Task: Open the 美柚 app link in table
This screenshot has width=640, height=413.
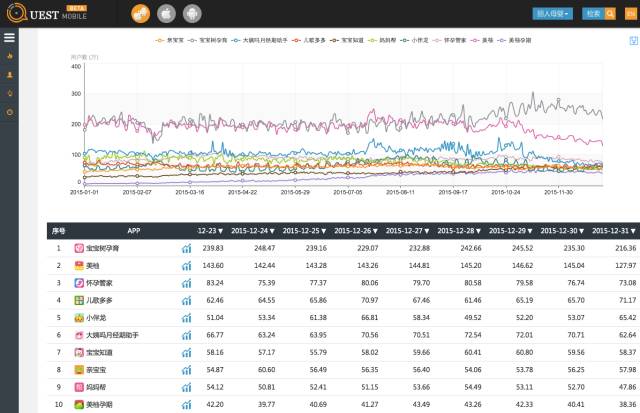Action: [x=93, y=266]
